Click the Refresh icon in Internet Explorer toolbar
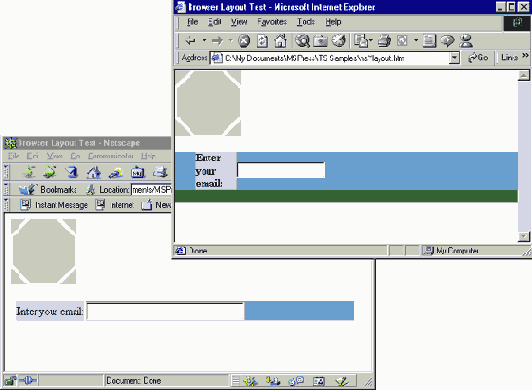 [262, 41]
